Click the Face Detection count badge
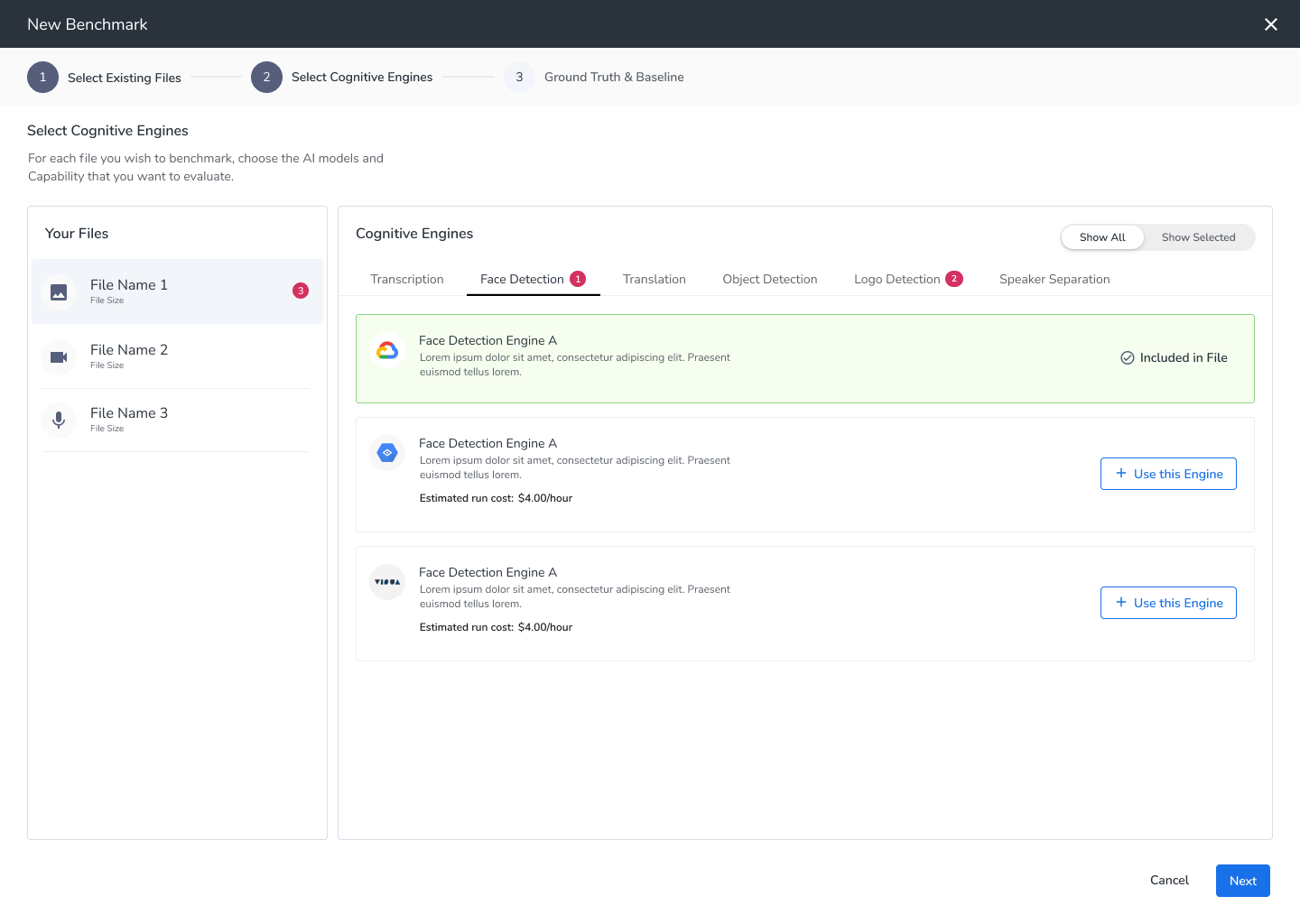 [578, 279]
